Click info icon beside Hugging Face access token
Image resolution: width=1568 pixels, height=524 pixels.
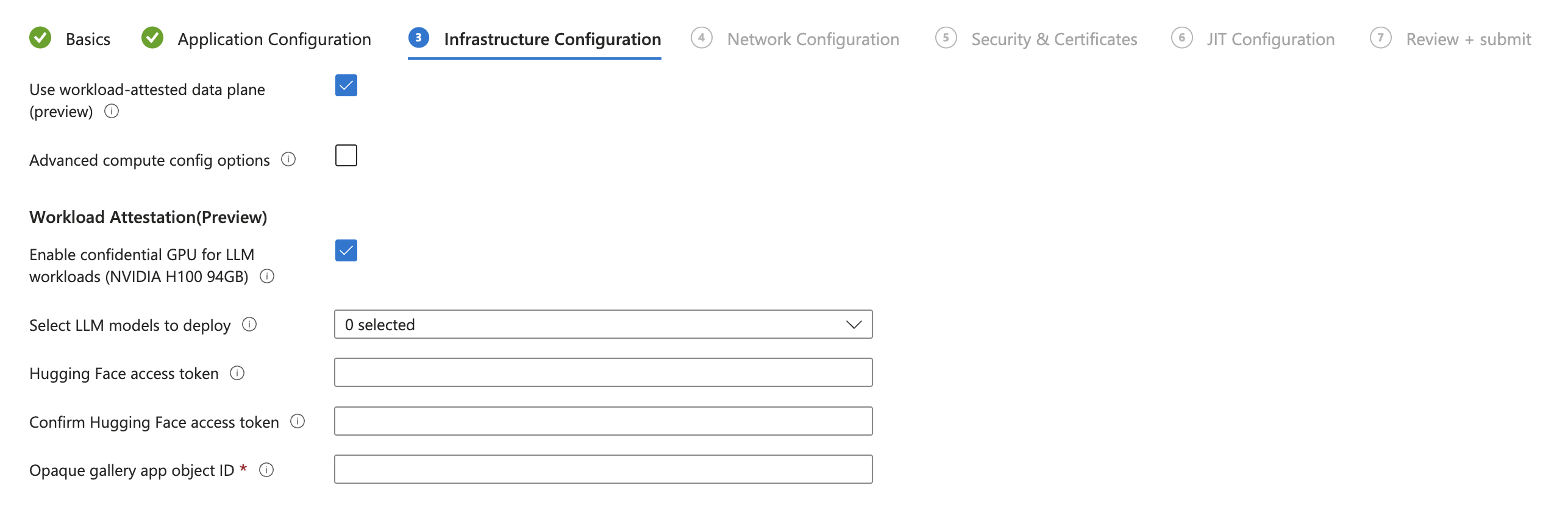(x=237, y=373)
